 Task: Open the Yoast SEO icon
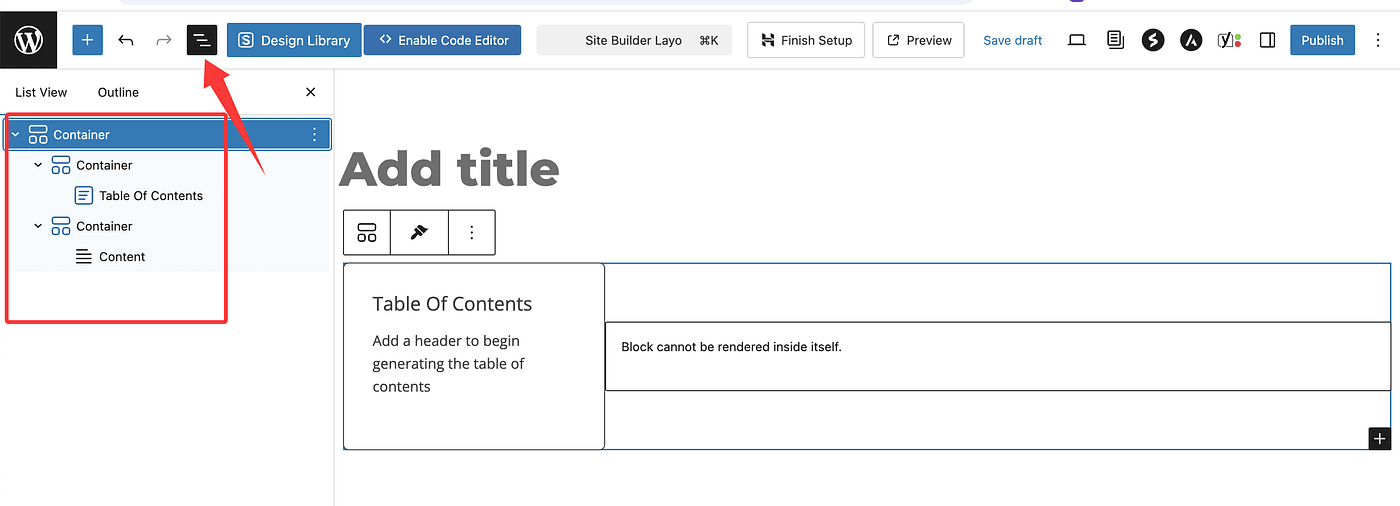tap(1229, 40)
